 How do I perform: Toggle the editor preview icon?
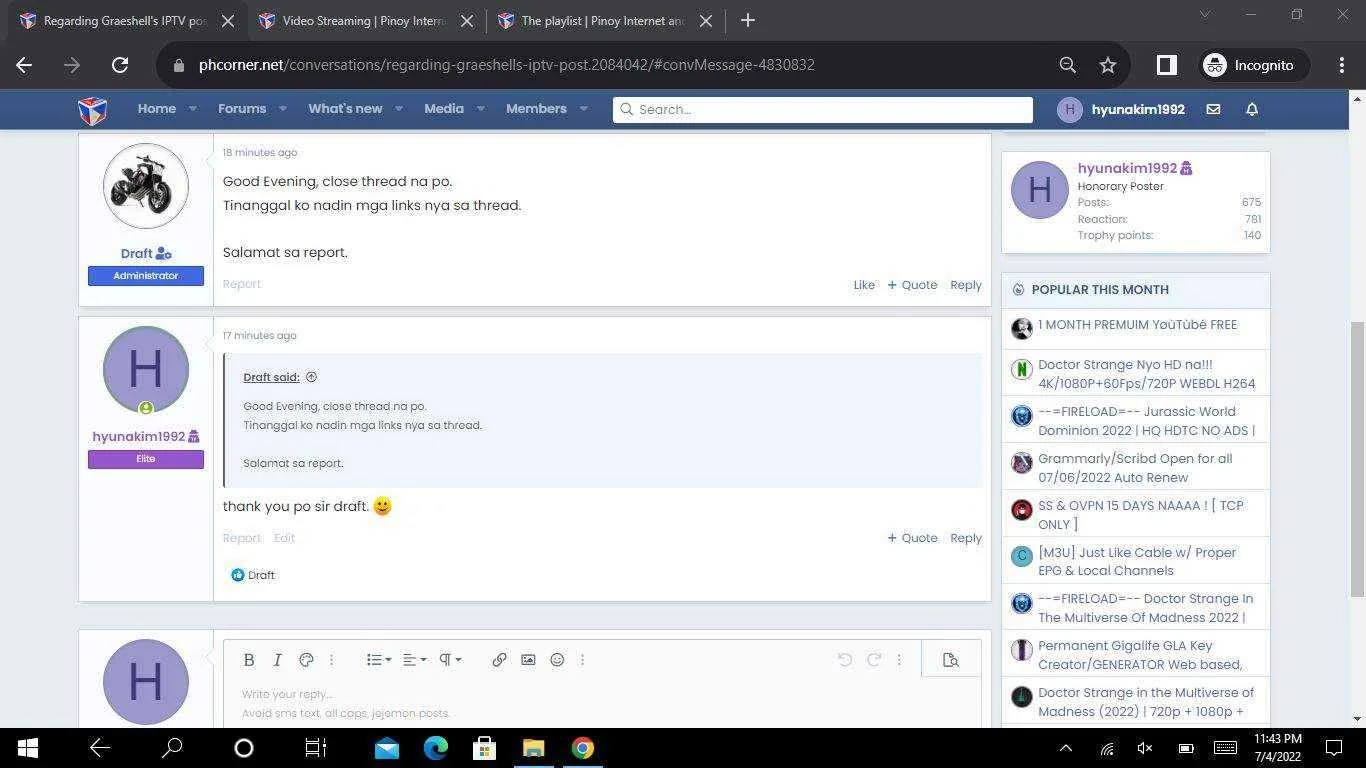click(x=951, y=660)
